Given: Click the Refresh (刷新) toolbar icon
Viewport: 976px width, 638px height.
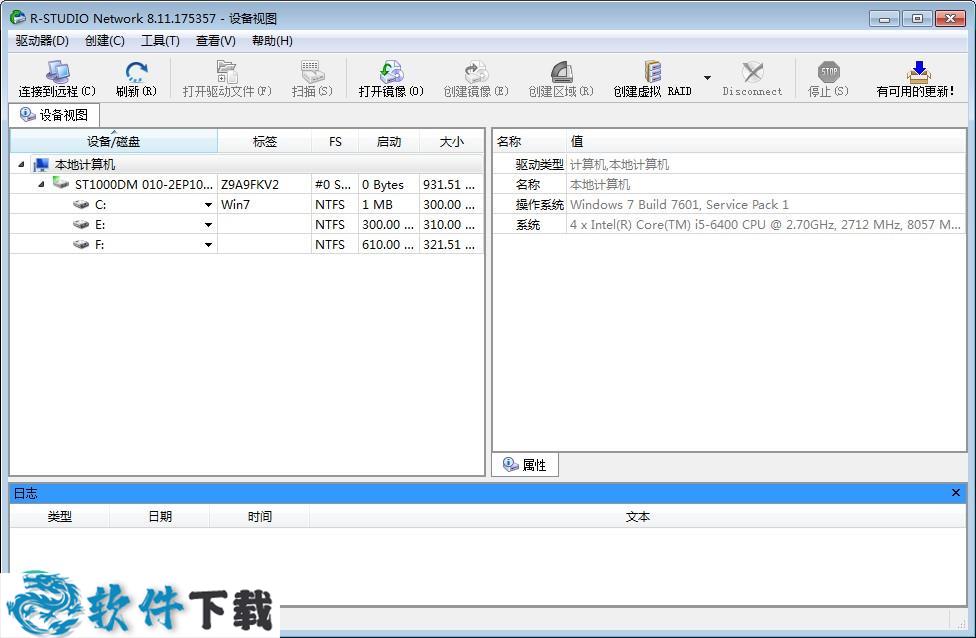Looking at the screenshot, I should point(136,73).
